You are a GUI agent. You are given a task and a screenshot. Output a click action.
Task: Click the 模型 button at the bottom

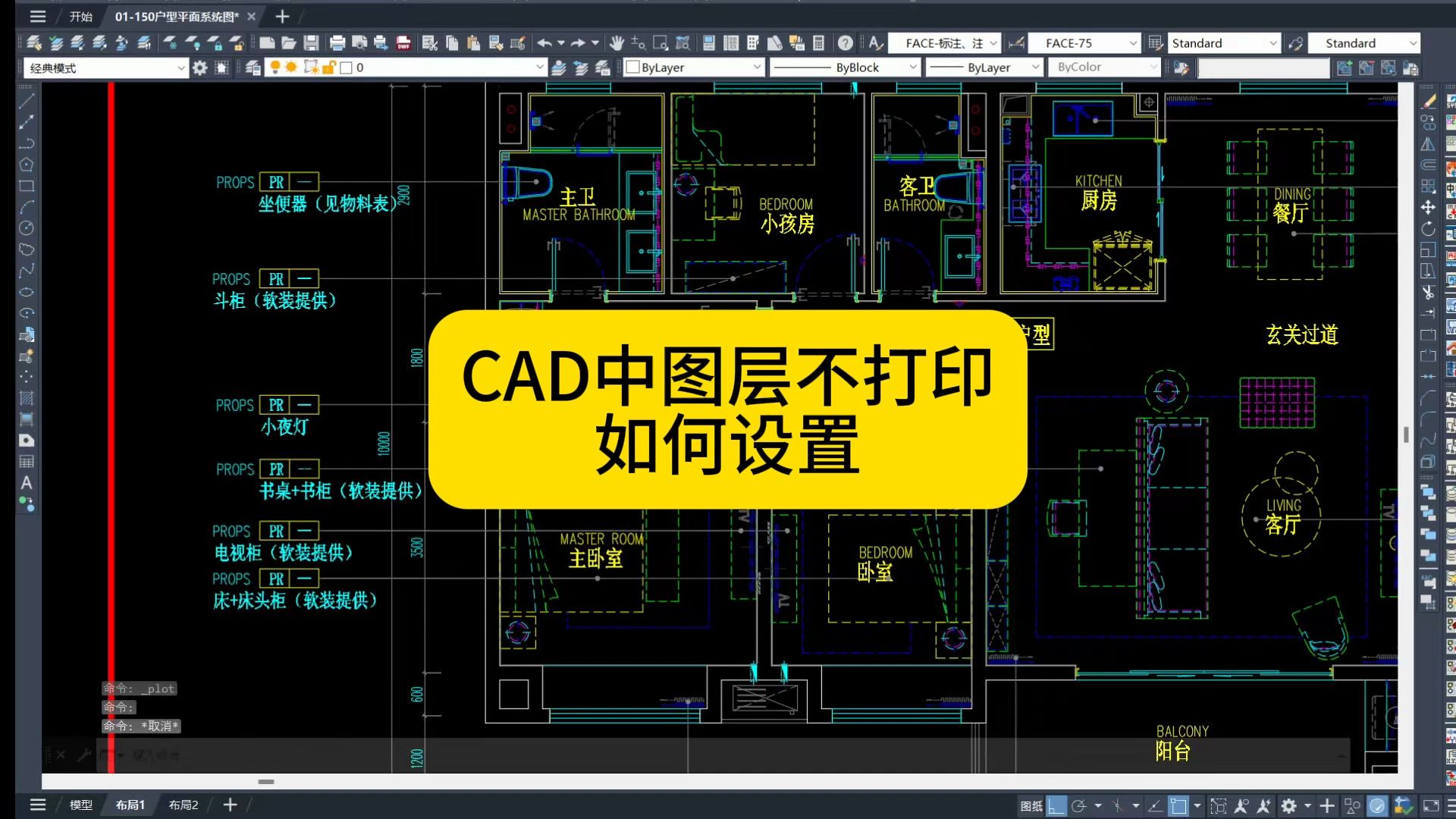pos(81,805)
